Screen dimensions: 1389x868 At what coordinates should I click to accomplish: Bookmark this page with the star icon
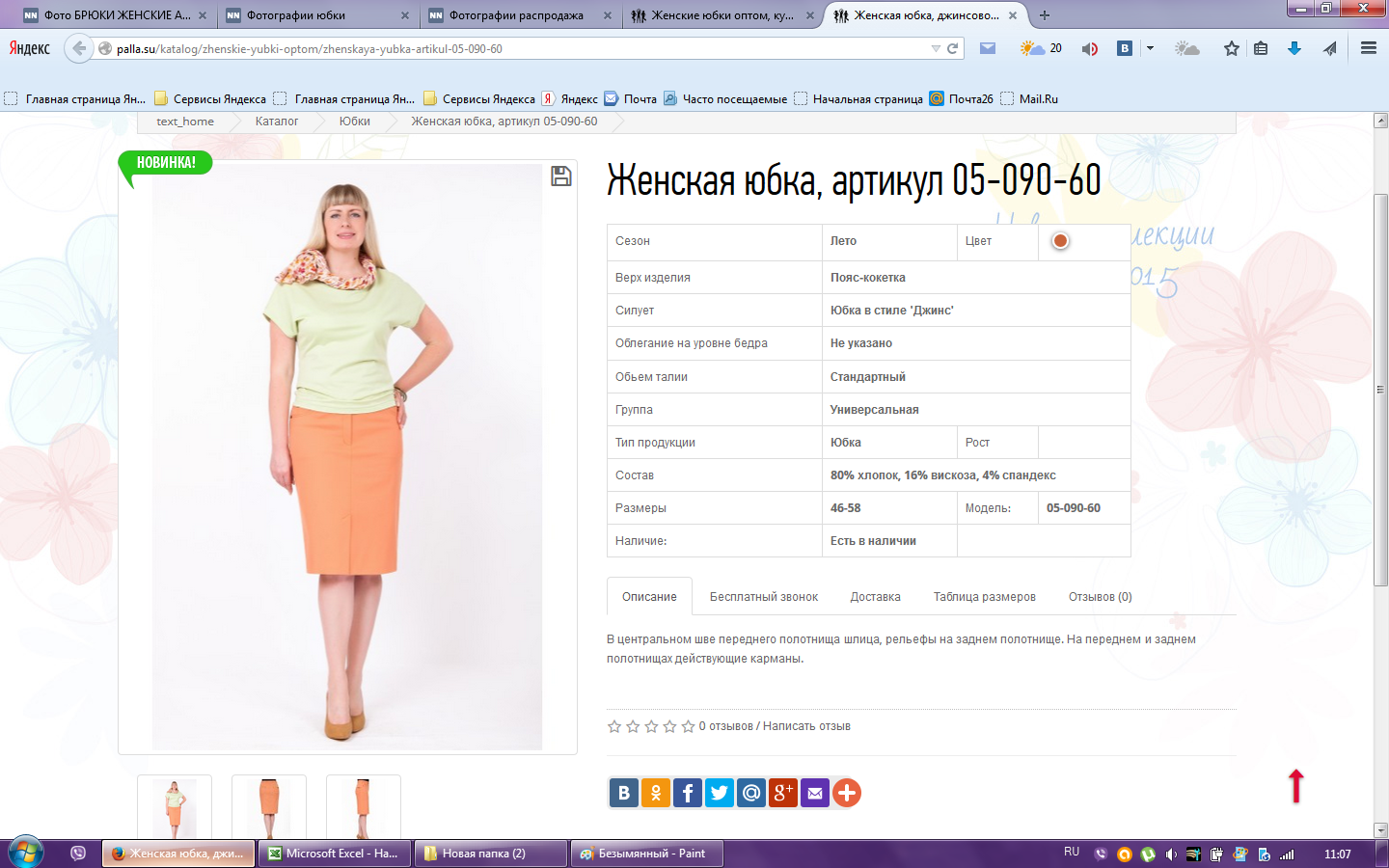[1232, 48]
